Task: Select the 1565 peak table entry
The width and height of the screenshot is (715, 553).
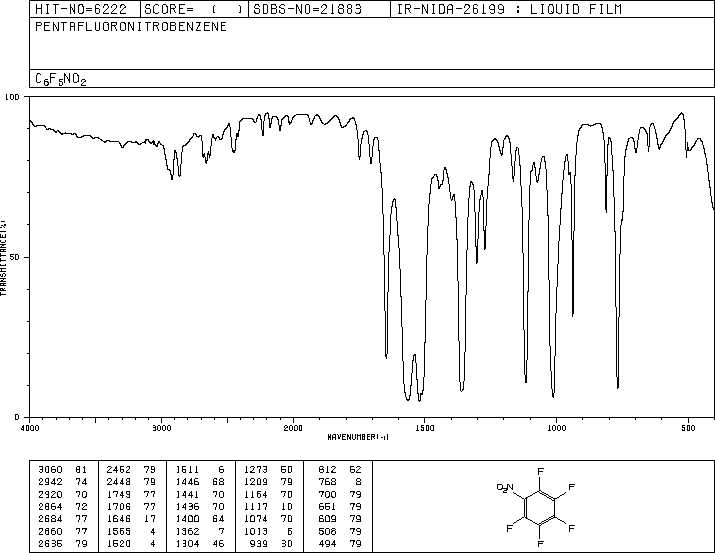Action: [131, 531]
